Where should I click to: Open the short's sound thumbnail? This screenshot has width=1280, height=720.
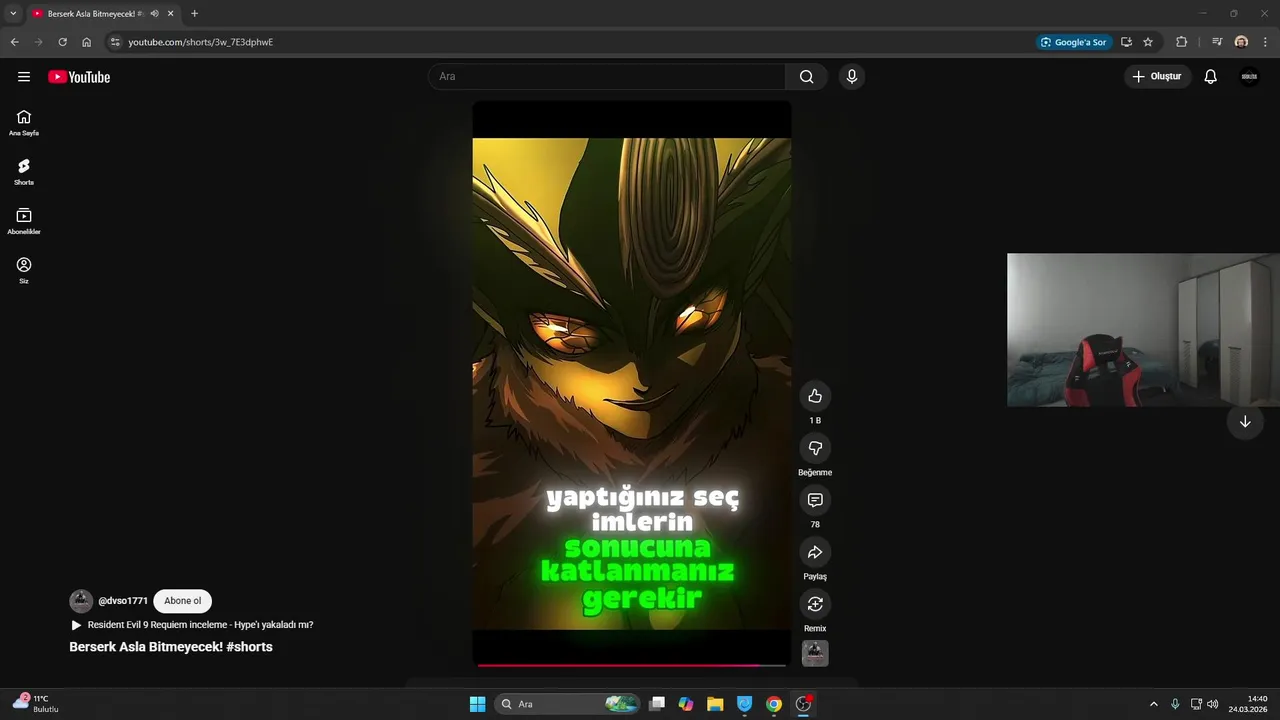815,653
